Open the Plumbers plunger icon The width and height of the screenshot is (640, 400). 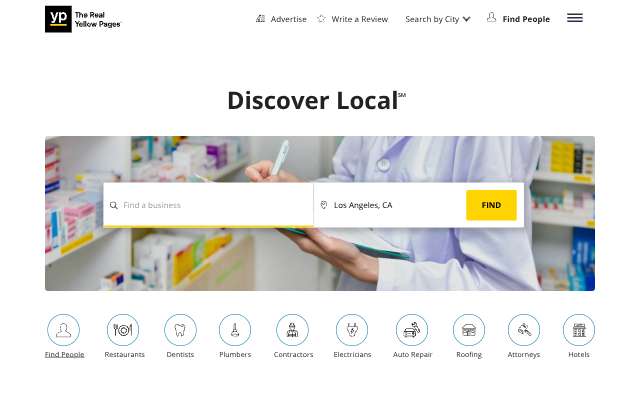(235, 330)
